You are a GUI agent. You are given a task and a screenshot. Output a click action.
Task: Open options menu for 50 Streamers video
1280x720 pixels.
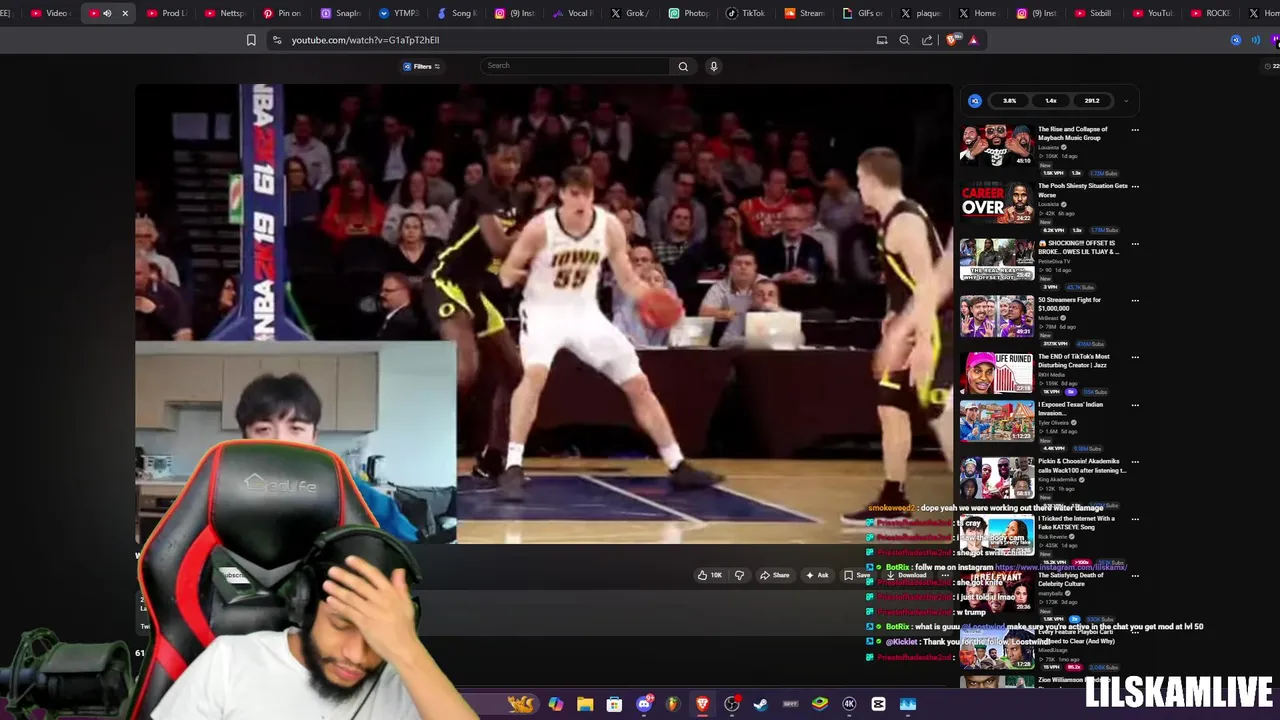pyautogui.click(x=1134, y=301)
